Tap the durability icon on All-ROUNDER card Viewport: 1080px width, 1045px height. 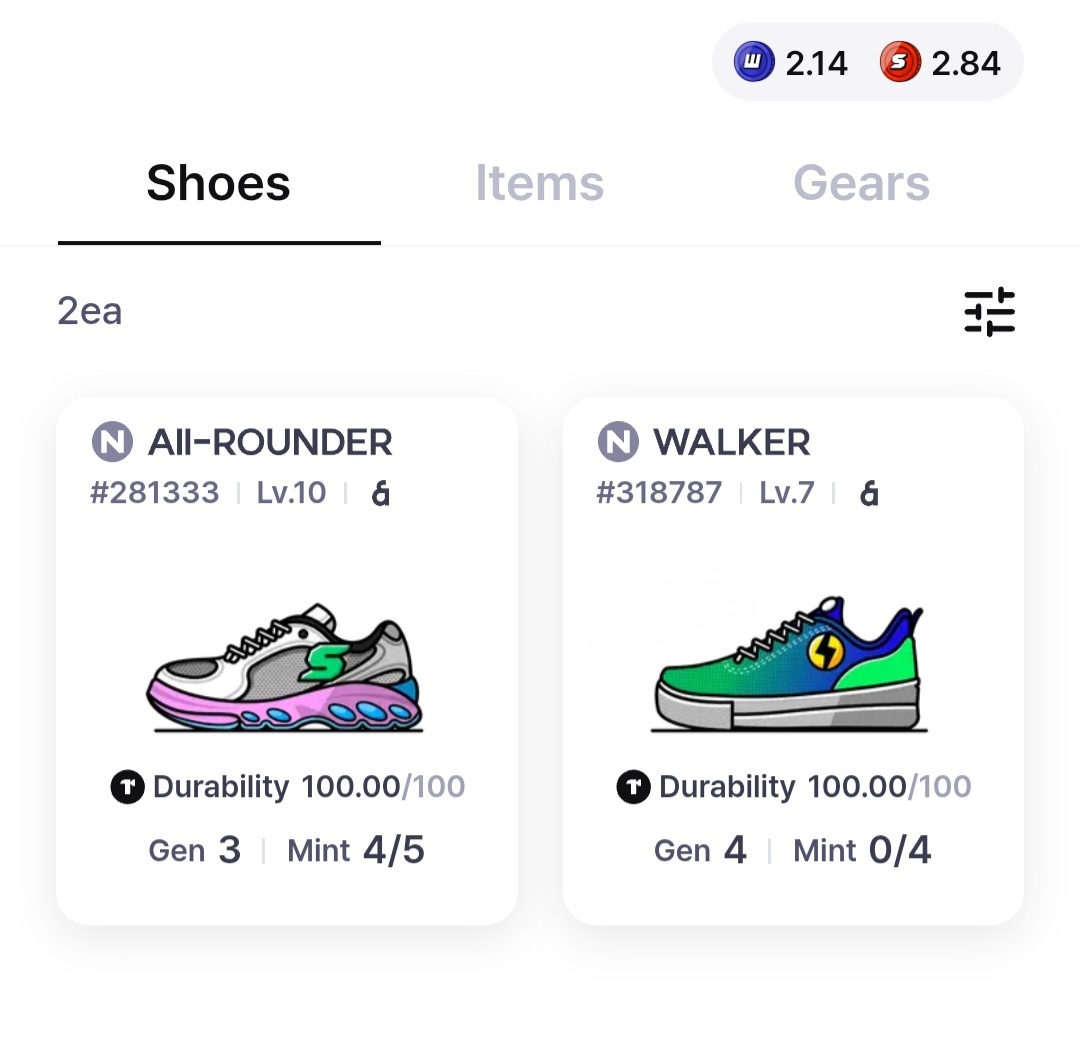128,787
